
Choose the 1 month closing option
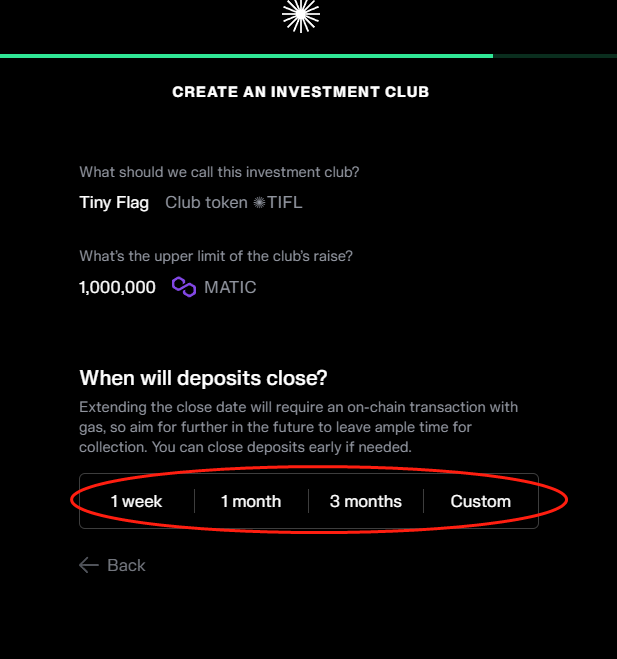pyautogui.click(x=251, y=501)
